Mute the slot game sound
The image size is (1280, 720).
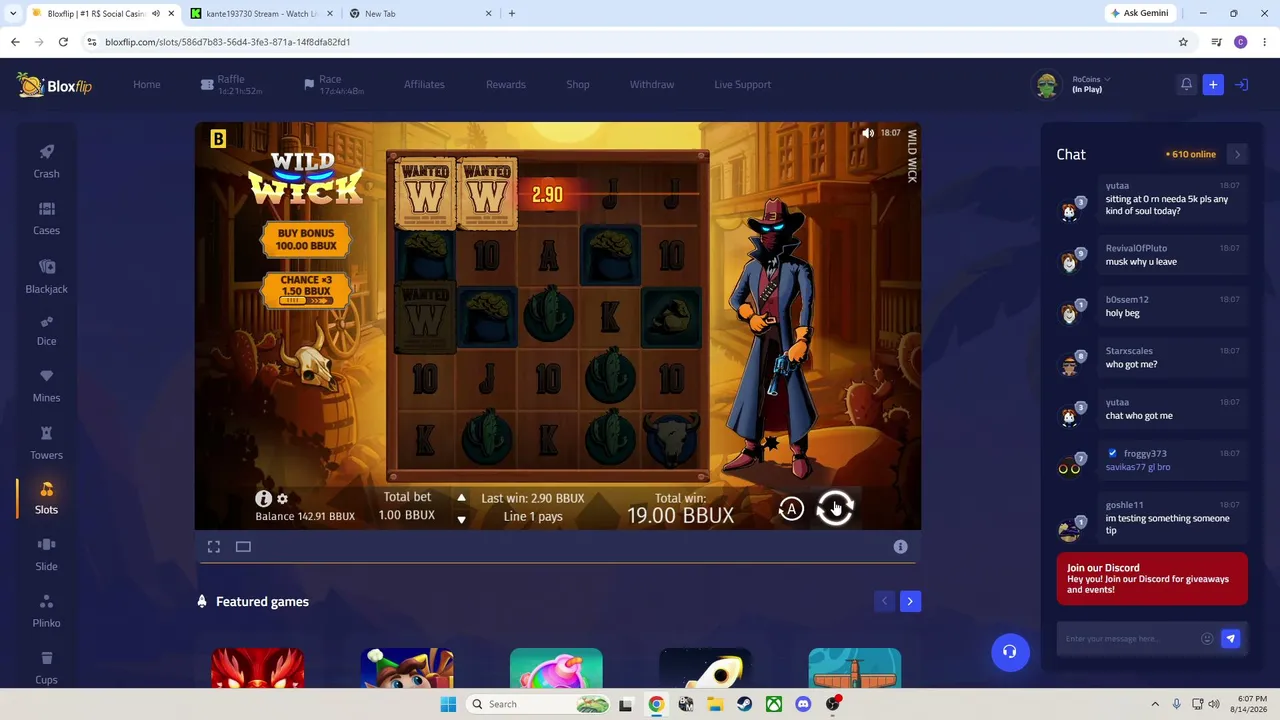(x=868, y=133)
